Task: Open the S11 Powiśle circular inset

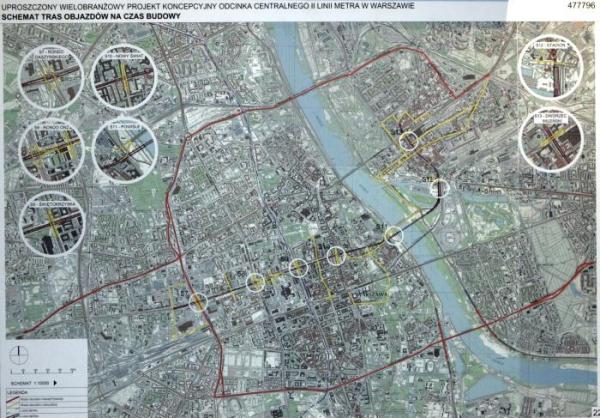Action: tap(122, 150)
